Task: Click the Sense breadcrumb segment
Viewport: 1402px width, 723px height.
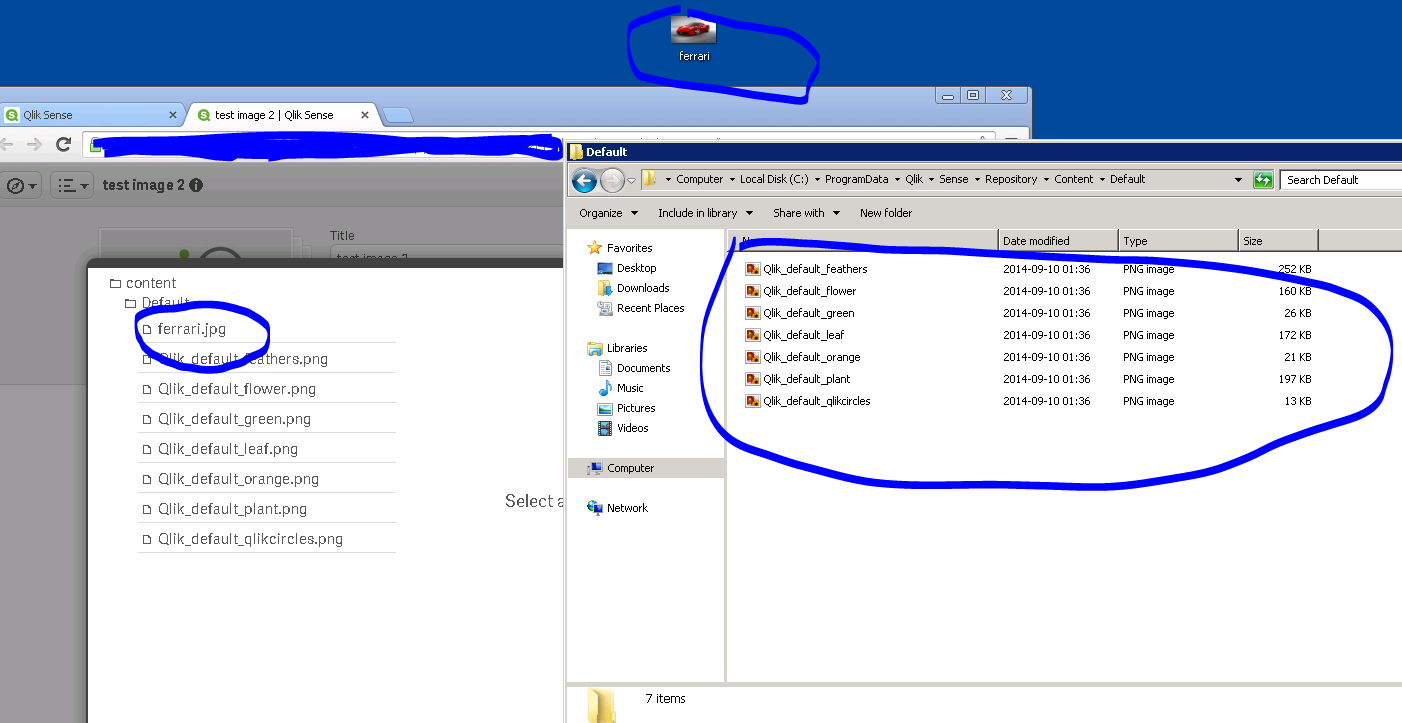Action: coord(954,179)
